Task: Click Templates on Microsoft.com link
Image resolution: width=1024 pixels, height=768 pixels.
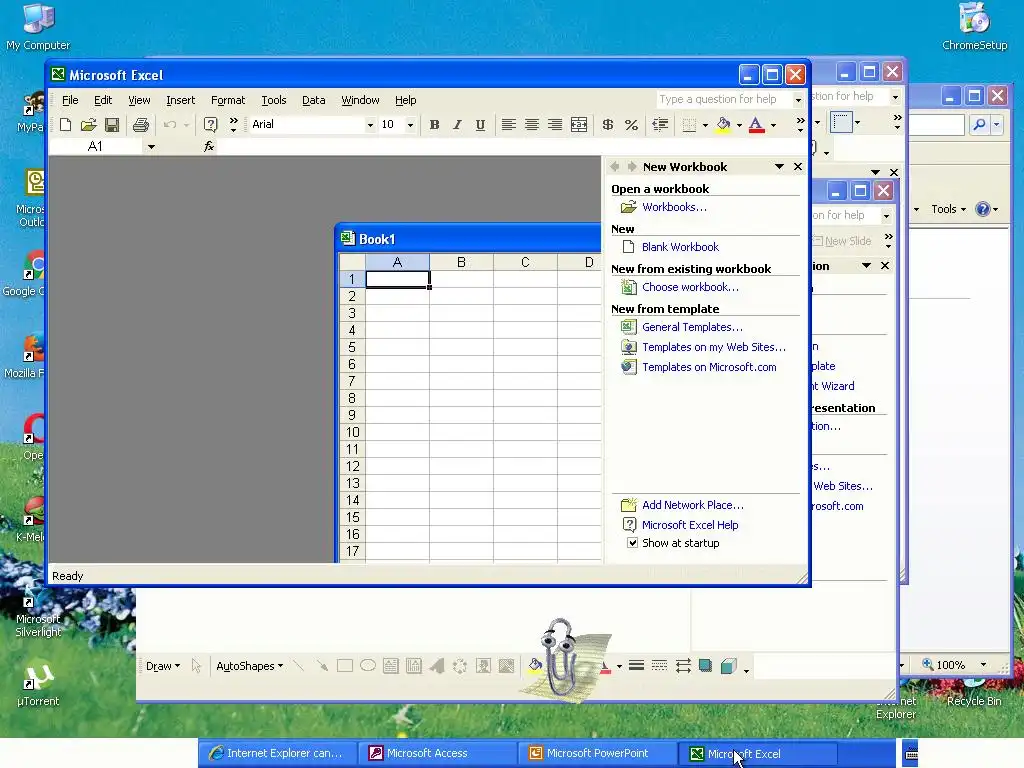Action: point(709,367)
